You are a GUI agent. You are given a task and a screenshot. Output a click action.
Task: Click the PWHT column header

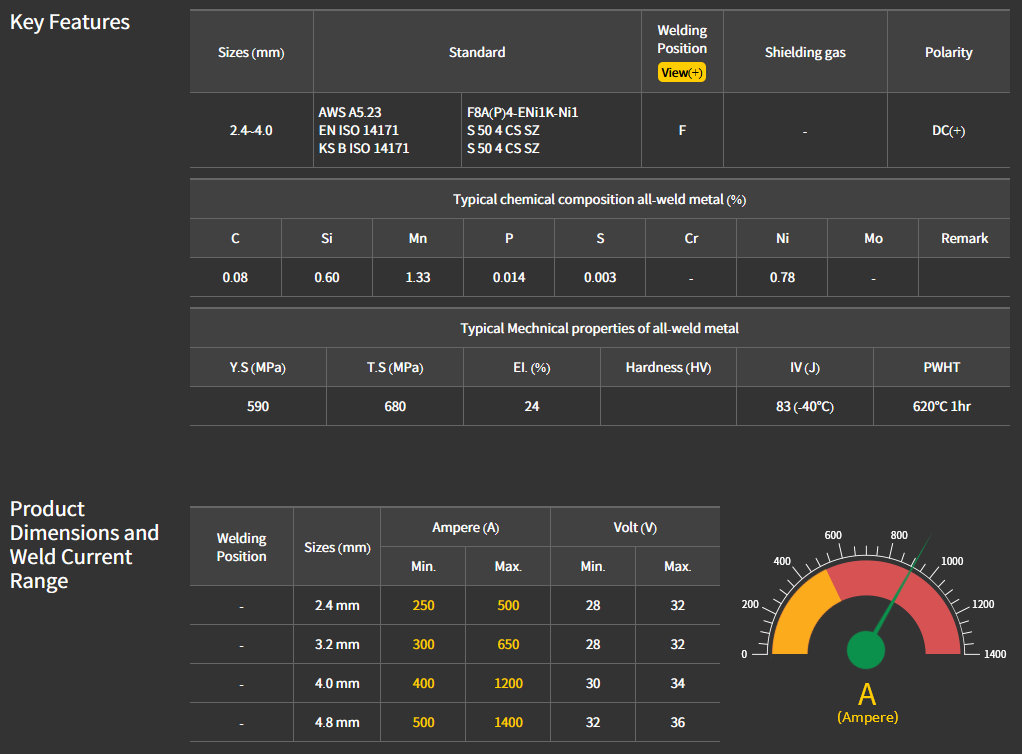click(941, 367)
